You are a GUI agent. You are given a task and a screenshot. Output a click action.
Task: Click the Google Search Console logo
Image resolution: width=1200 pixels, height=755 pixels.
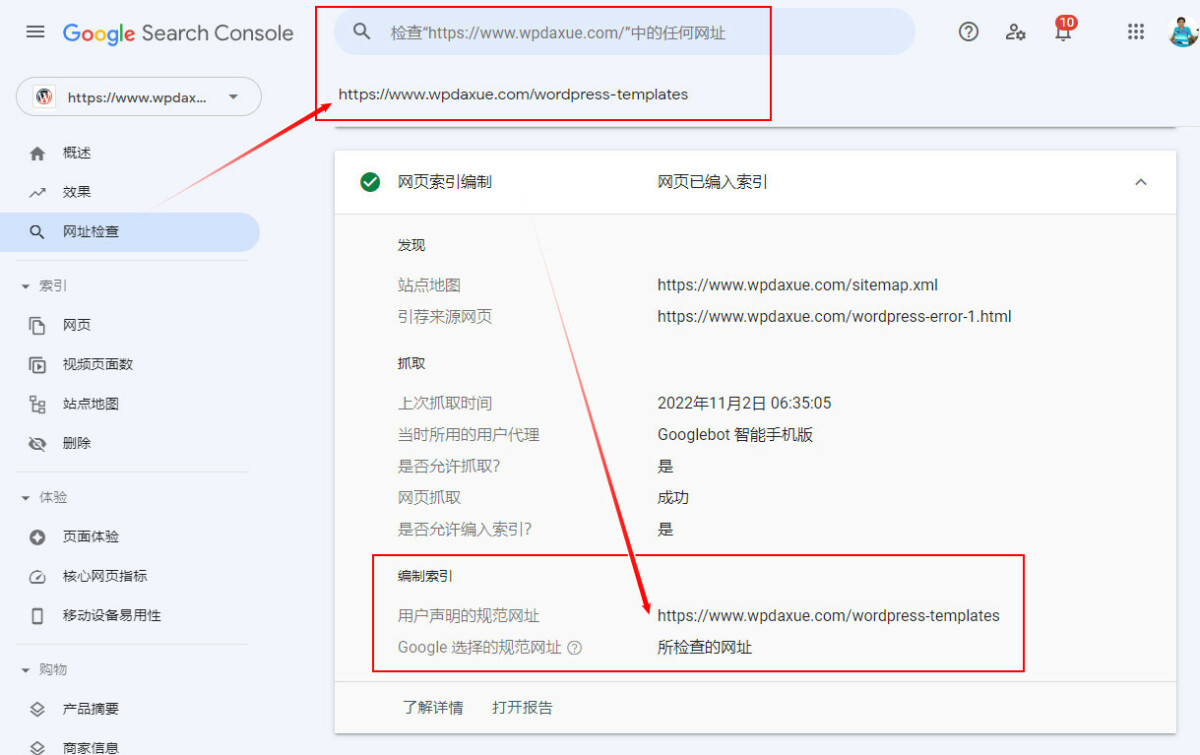[178, 33]
